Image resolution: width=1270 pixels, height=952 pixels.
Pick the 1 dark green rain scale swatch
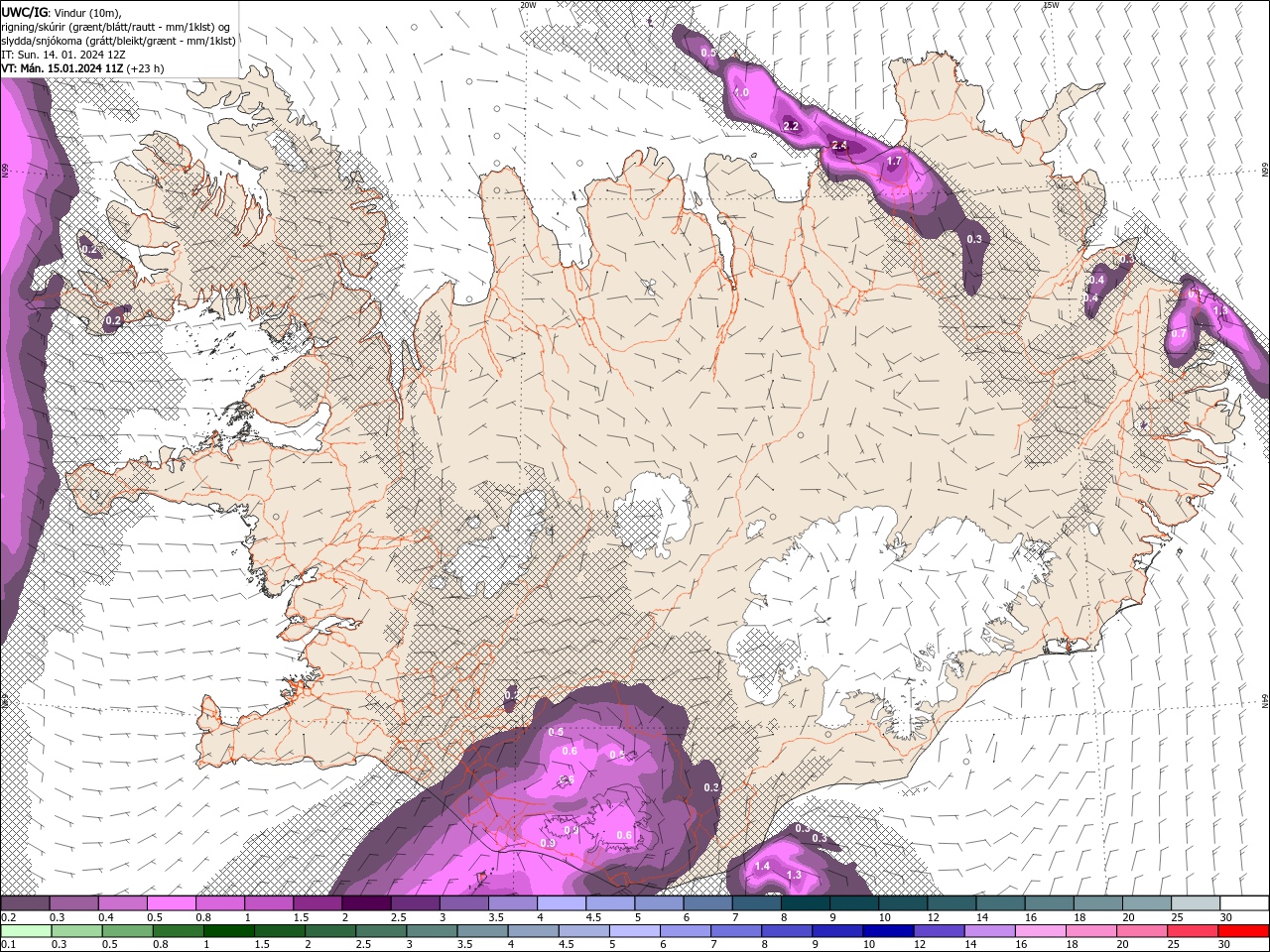click(x=229, y=931)
